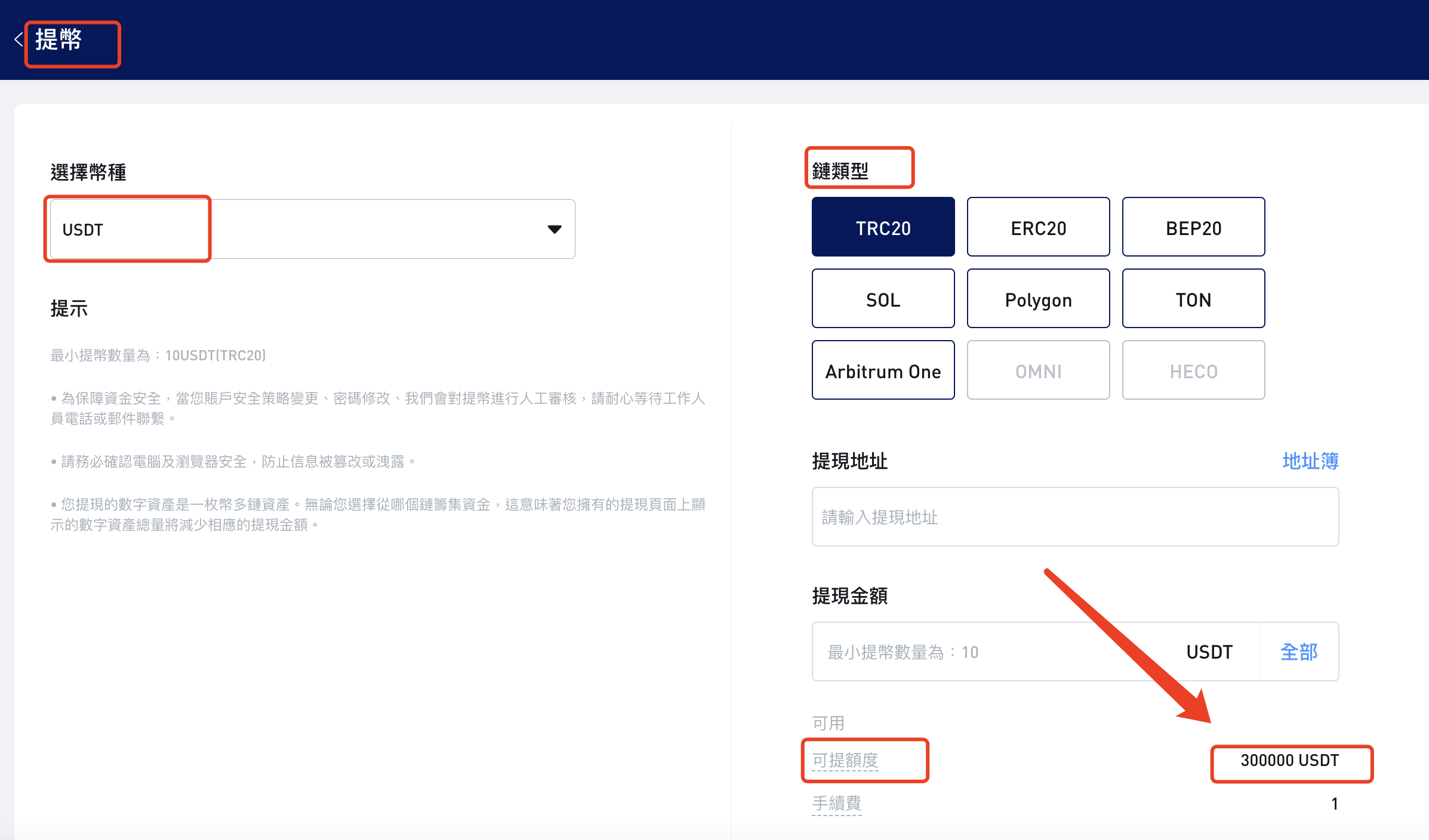This screenshot has height=840, width=1429.
Task: Click the 提幣 page title
Action: point(58,40)
